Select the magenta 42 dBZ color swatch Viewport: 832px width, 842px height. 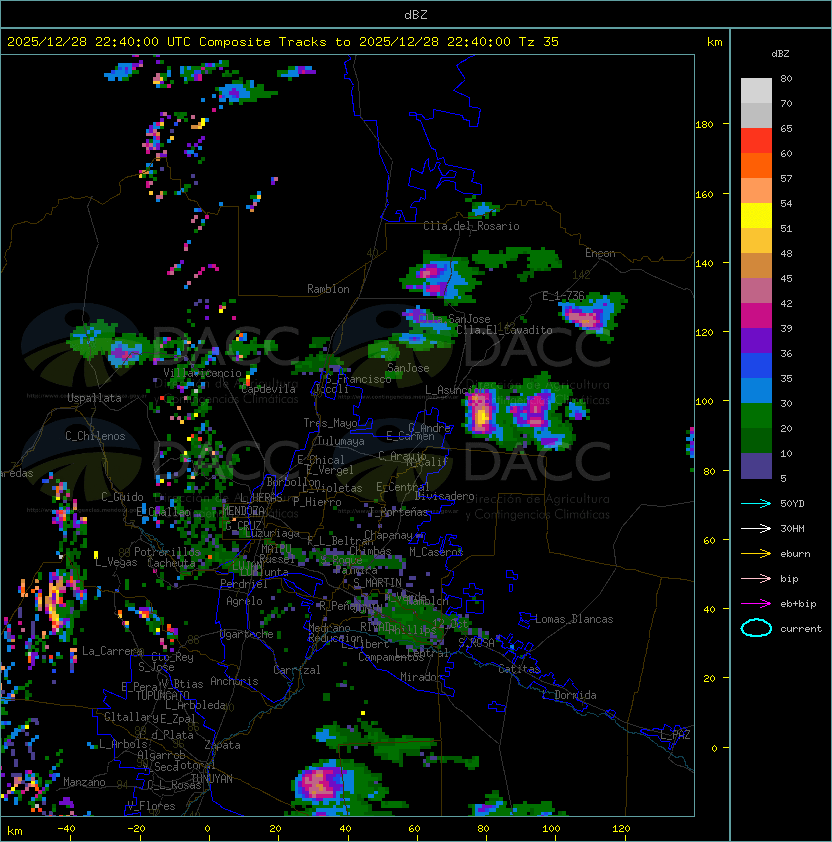click(x=756, y=315)
